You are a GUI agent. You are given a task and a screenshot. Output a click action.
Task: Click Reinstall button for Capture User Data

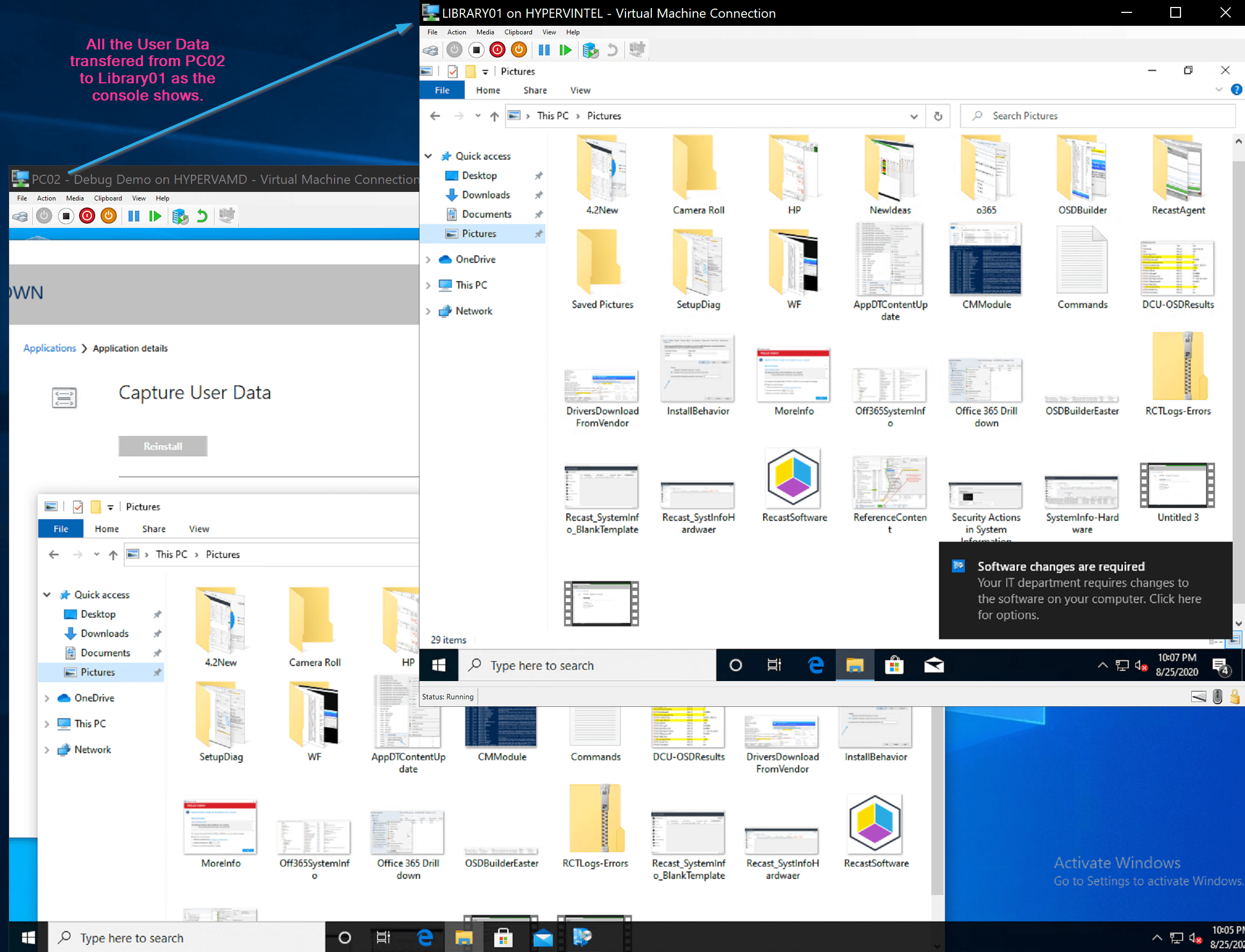pos(163,446)
